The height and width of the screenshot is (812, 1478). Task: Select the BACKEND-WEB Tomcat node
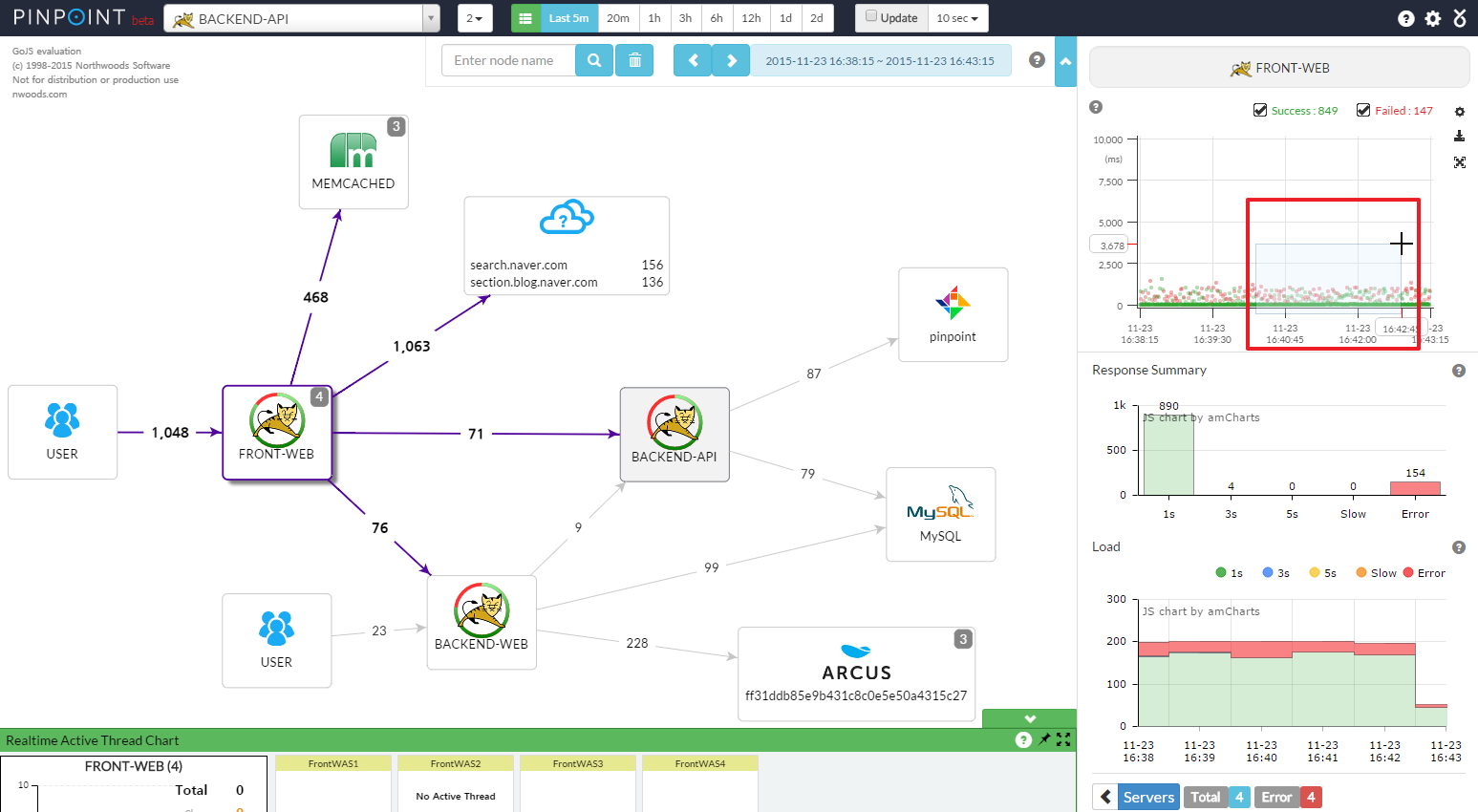point(482,622)
